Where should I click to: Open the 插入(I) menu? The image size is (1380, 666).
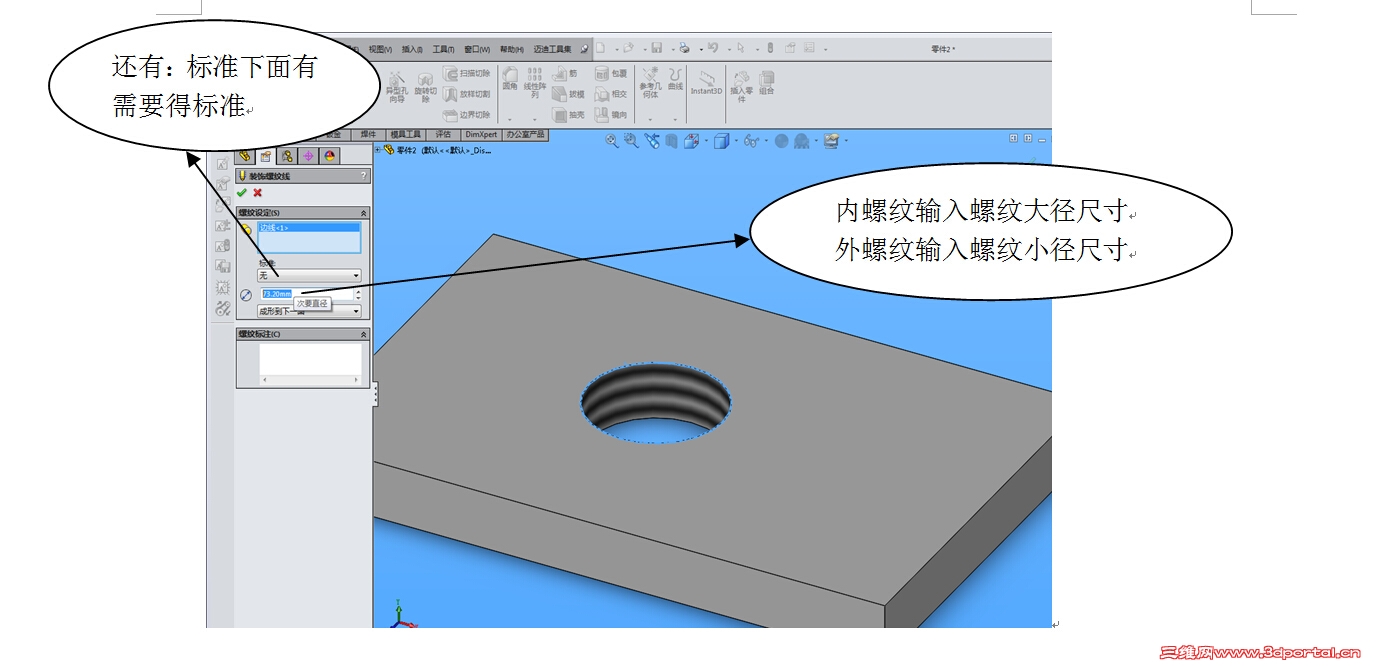413,49
